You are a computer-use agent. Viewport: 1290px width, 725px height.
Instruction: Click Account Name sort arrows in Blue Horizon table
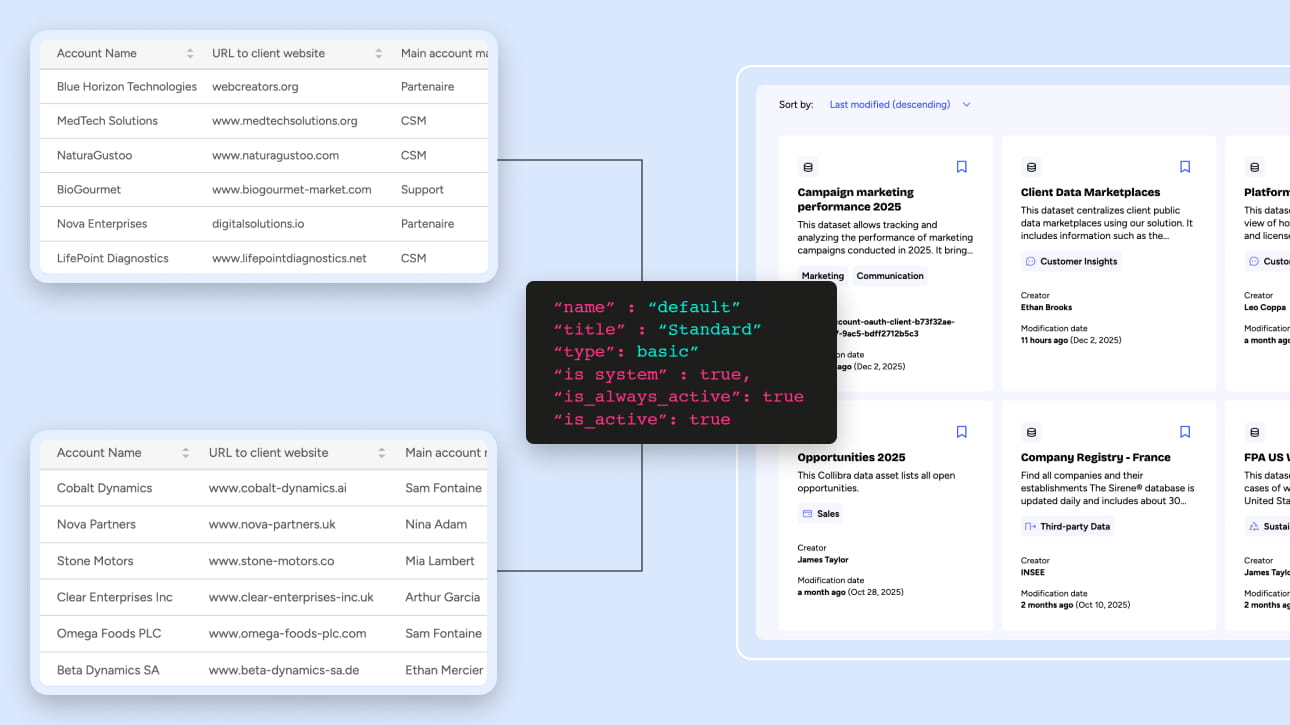click(190, 53)
